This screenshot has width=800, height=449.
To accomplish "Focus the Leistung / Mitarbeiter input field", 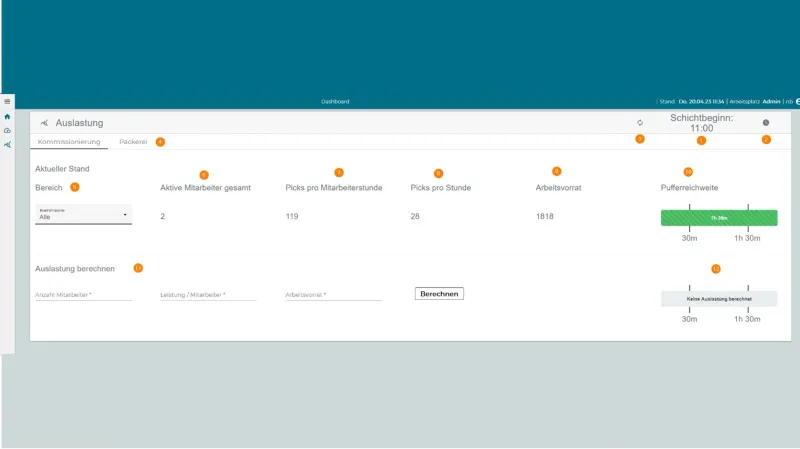I will point(208,294).
